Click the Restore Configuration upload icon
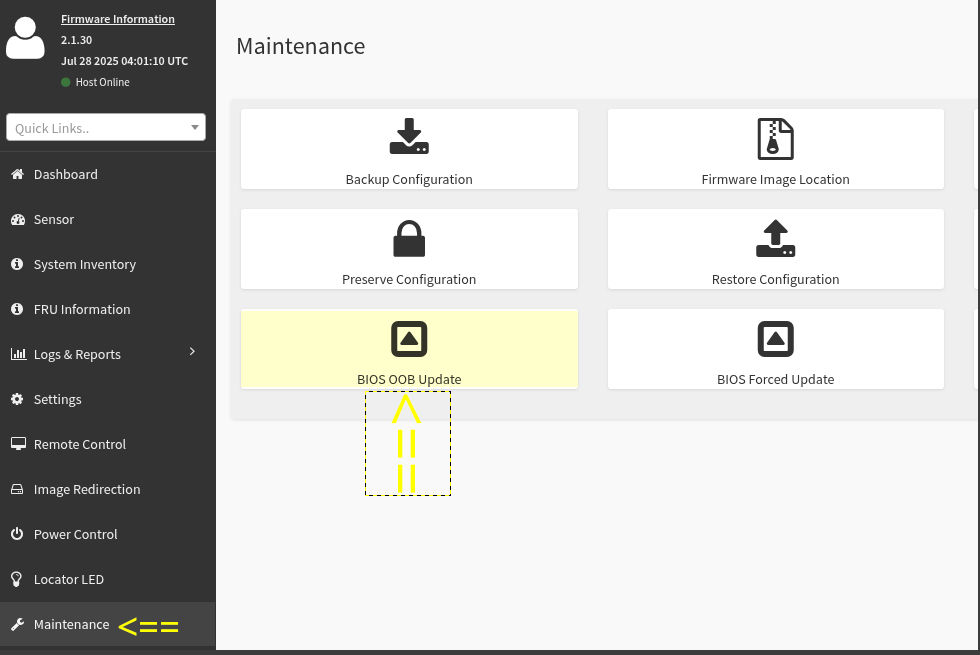The image size is (980, 655). [x=775, y=239]
